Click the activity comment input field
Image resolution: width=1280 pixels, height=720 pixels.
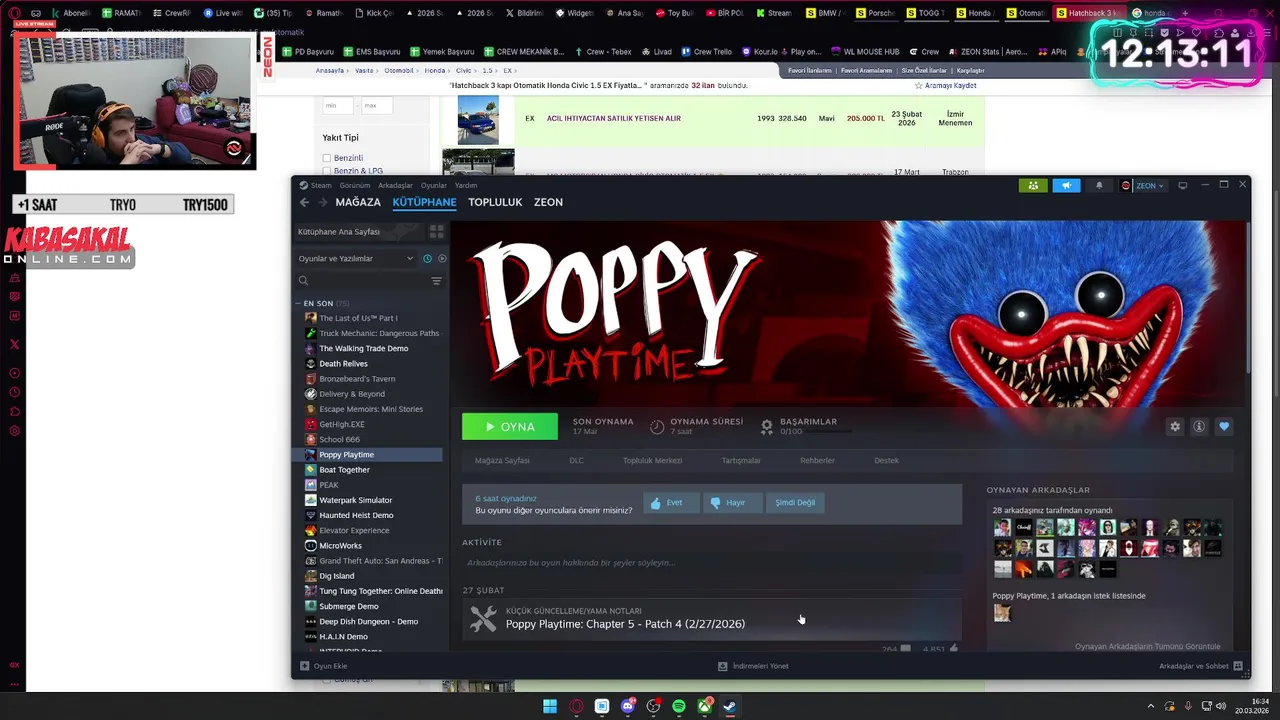point(711,563)
